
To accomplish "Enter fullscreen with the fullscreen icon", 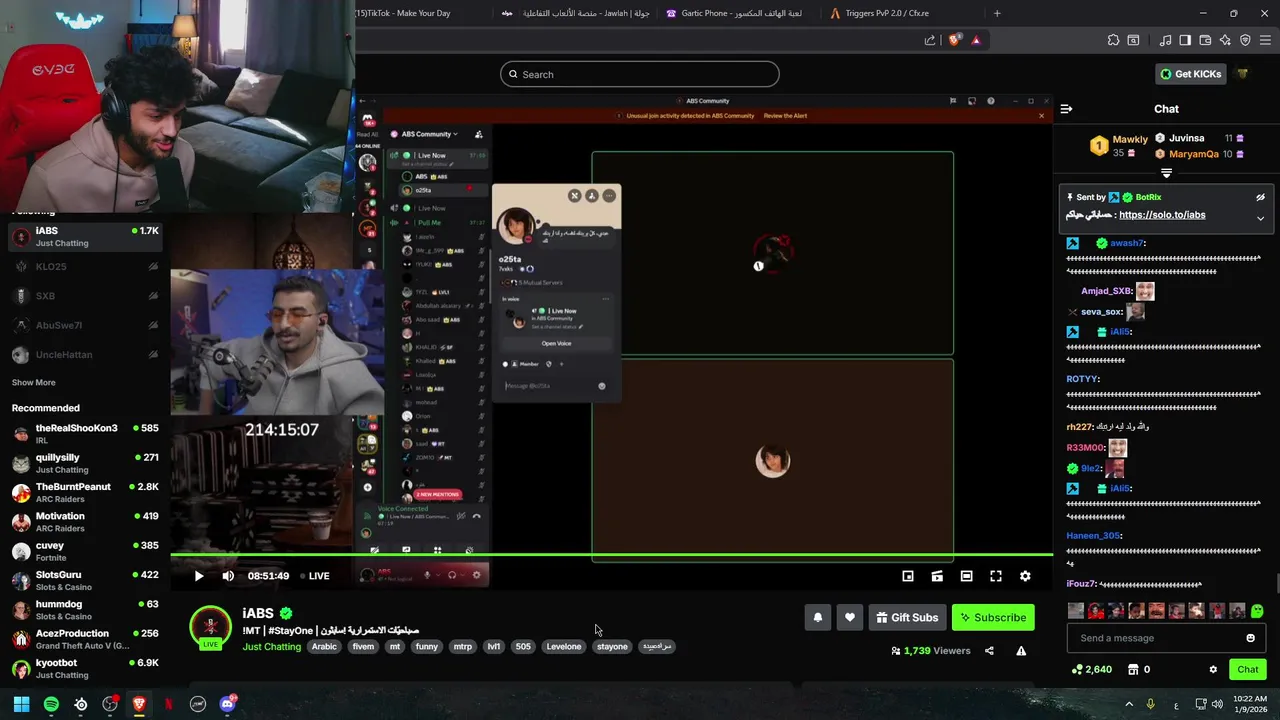I will 996,576.
